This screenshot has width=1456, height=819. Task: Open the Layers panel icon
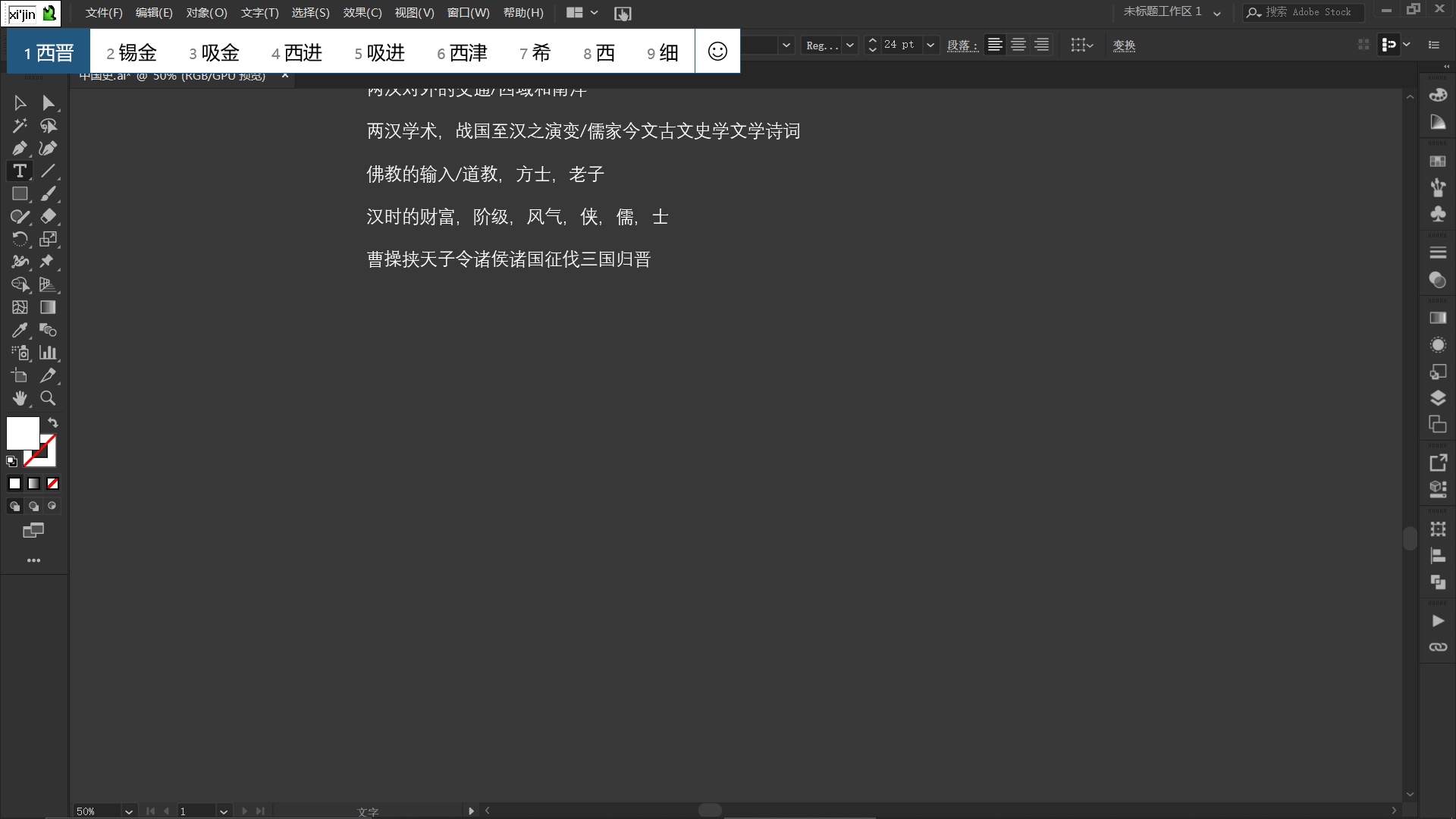[x=1438, y=398]
